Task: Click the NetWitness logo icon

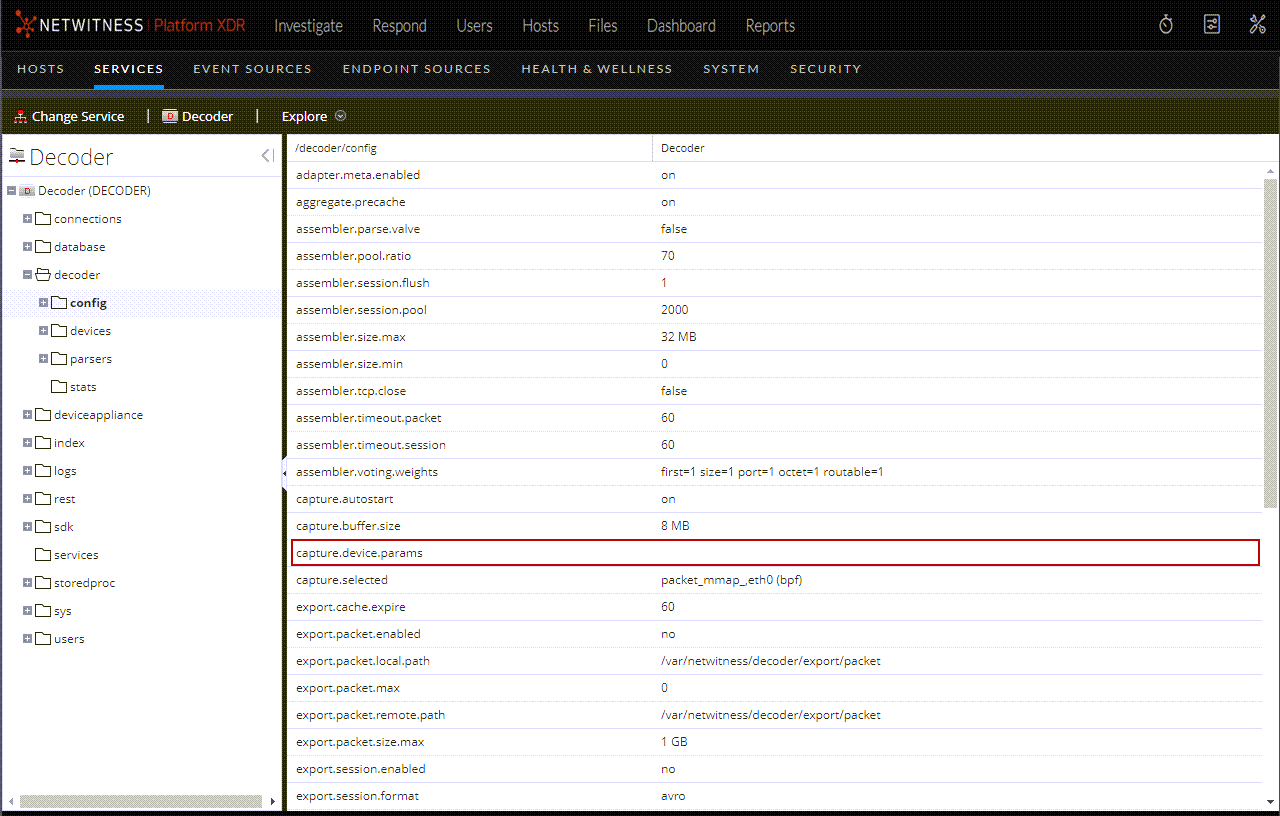Action: 24,25
